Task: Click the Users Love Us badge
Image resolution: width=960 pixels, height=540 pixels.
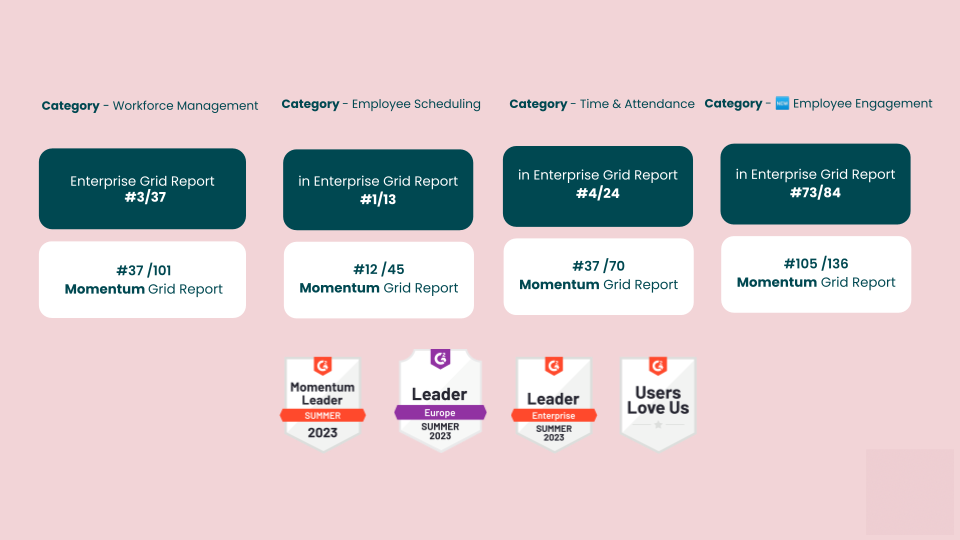Action: 657,405
